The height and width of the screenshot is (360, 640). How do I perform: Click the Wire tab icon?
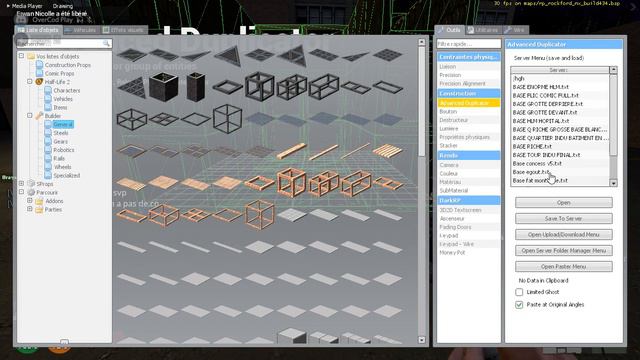pyautogui.click(x=508, y=30)
